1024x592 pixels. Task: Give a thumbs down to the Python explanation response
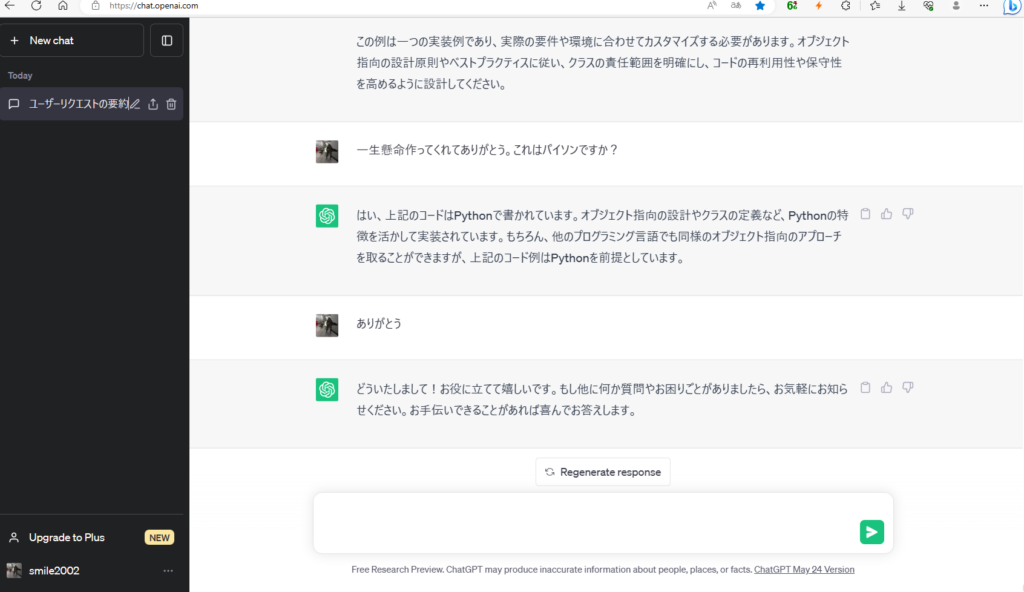908,213
